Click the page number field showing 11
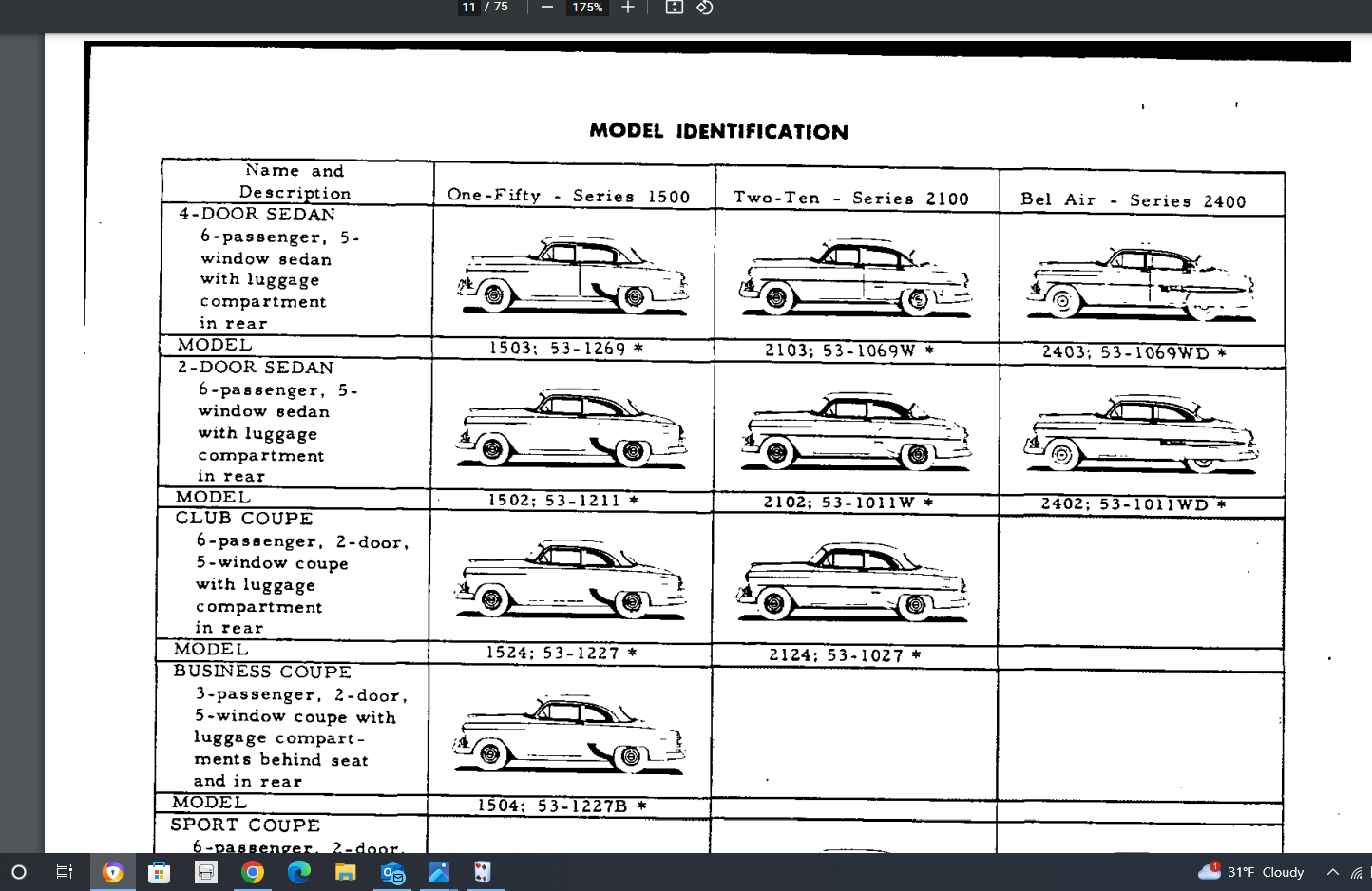Viewport: 1372px width, 891px height. coord(469,8)
